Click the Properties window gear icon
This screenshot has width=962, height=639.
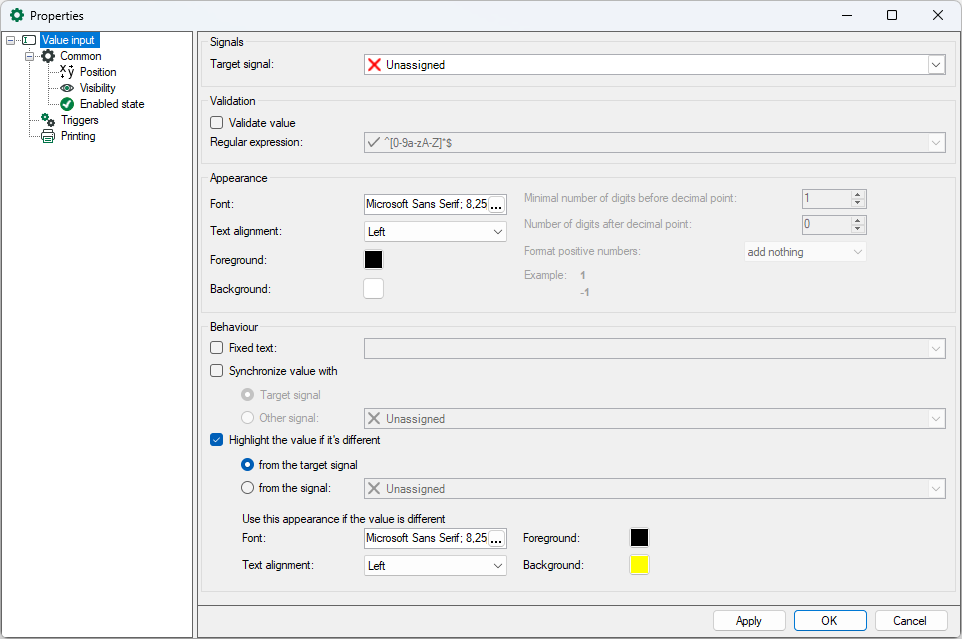[x=17, y=15]
